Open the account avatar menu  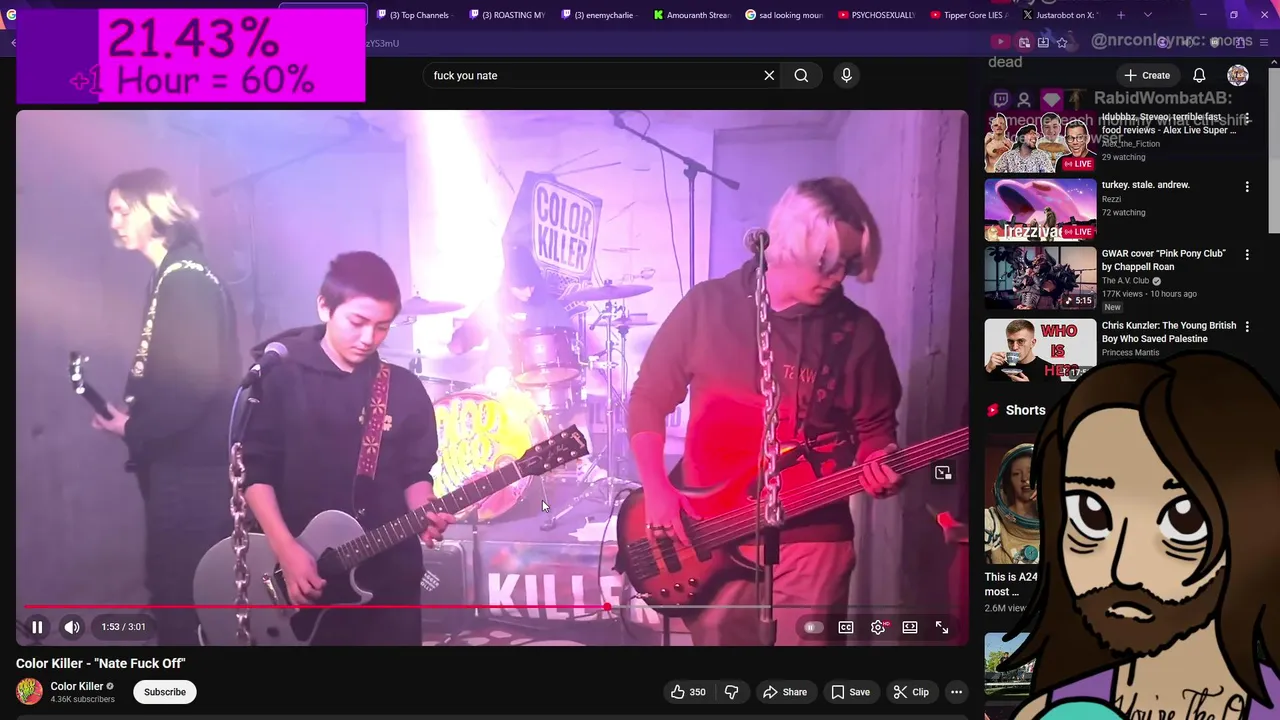pos(1238,75)
